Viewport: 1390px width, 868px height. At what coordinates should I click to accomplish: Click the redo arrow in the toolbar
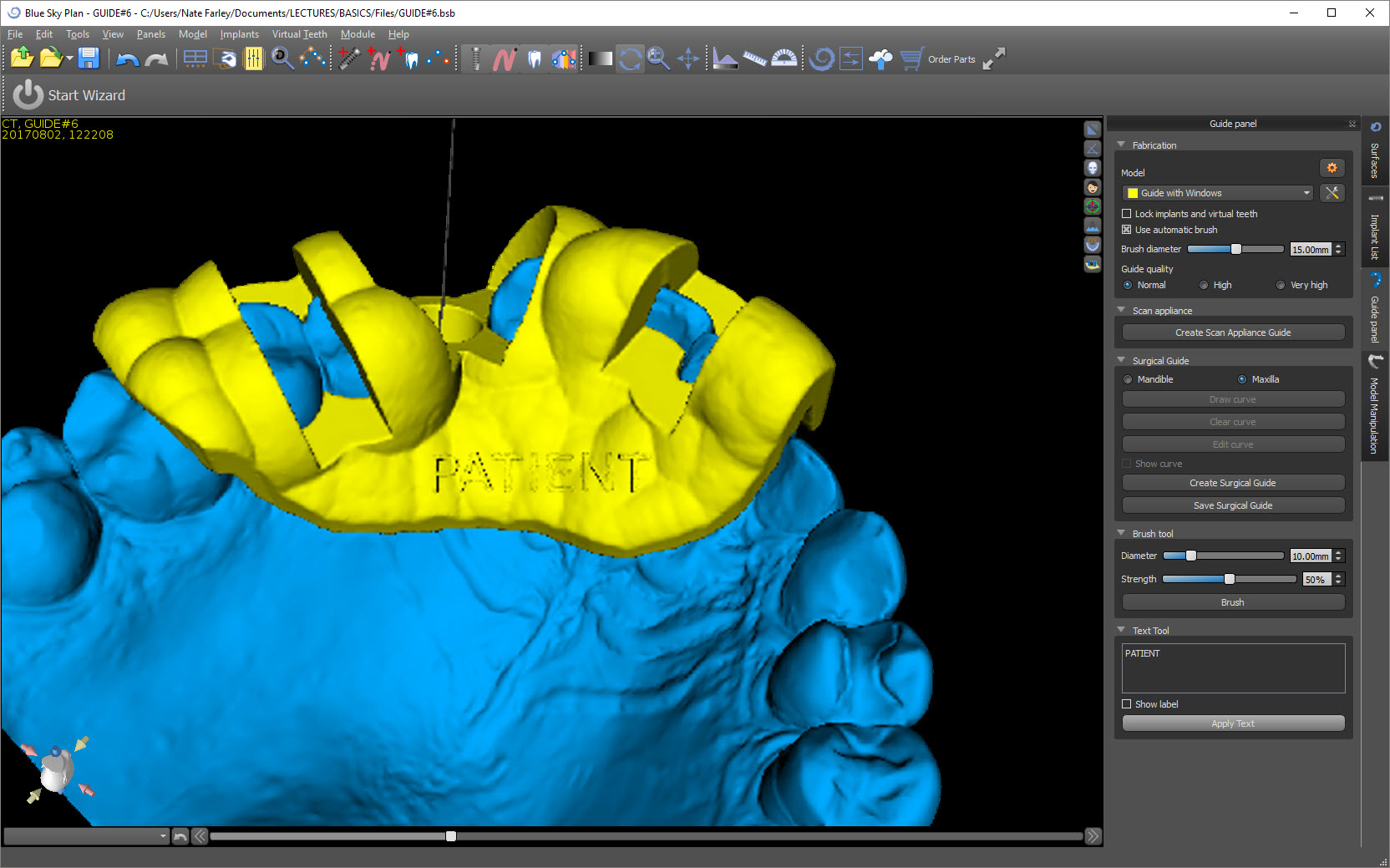tap(156, 58)
